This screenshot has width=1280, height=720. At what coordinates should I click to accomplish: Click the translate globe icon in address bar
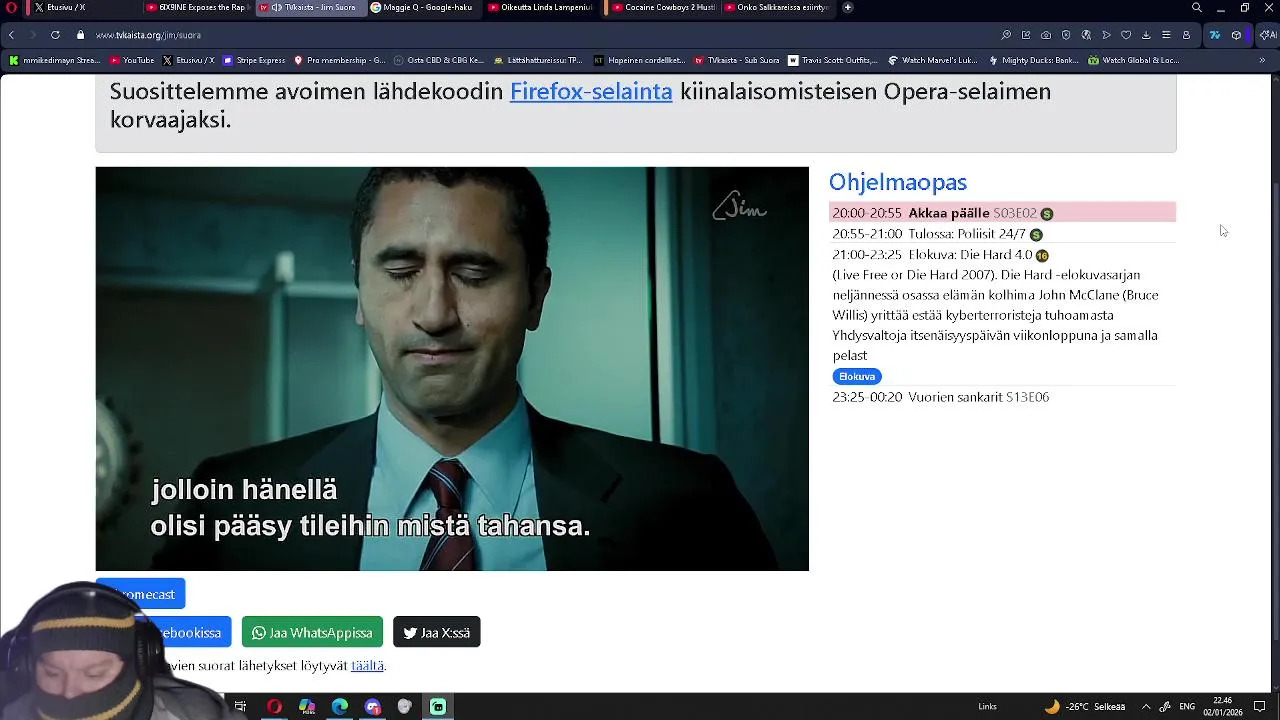(1086, 35)
